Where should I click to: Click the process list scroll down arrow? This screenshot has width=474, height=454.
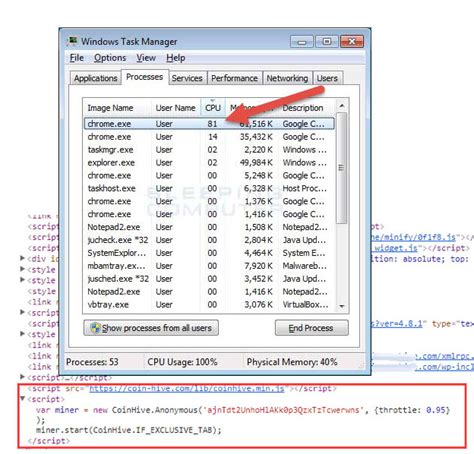tap(342, 306)
